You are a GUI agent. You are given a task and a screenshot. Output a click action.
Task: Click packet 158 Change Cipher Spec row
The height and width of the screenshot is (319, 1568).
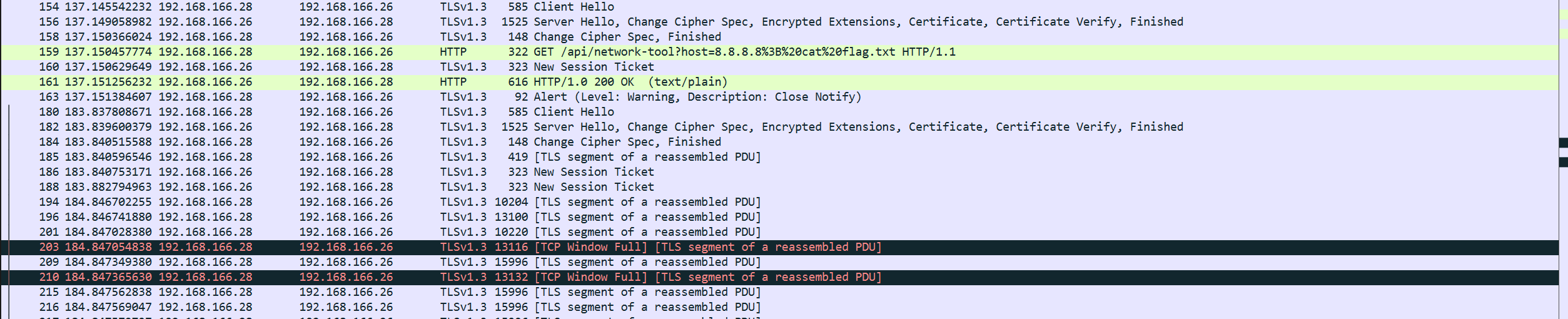(x=627, y=37)
